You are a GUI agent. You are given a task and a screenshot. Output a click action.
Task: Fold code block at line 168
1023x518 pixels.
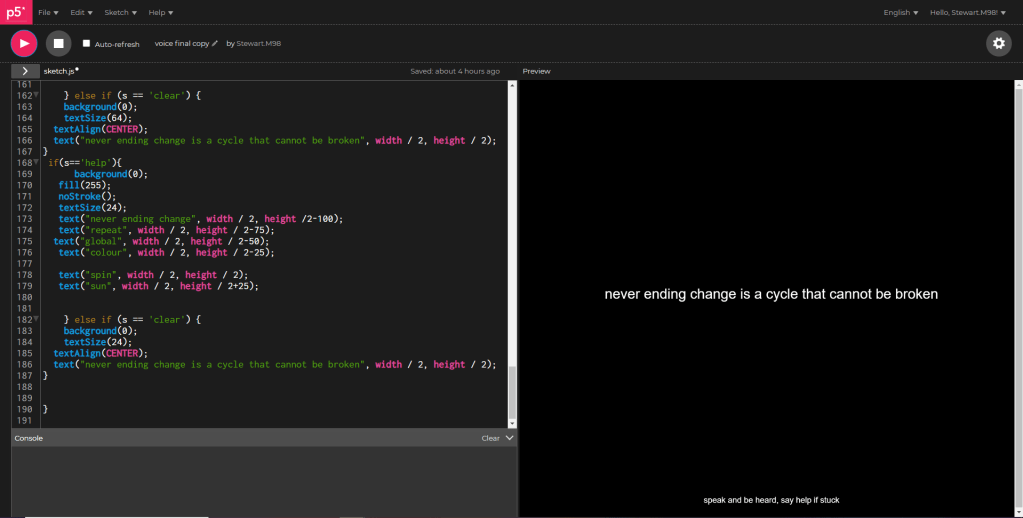tap(36, 162)
